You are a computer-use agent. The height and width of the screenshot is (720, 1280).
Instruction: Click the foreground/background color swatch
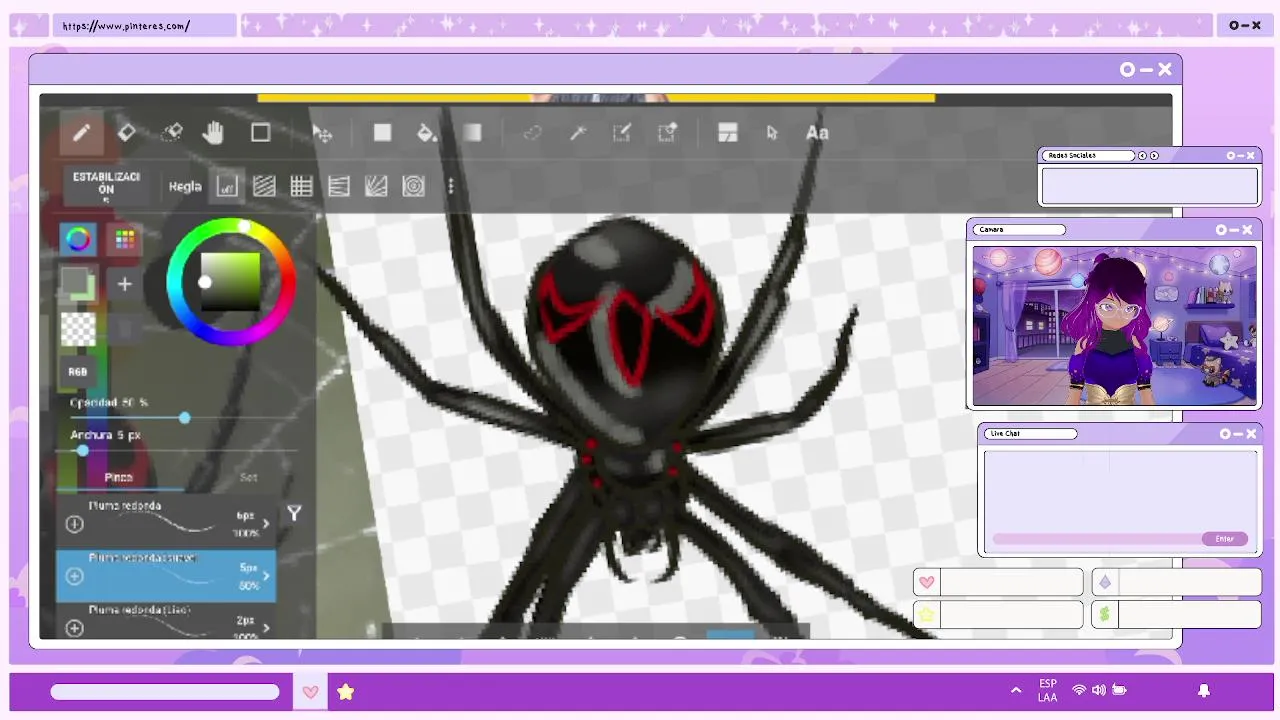click(78, 283)
